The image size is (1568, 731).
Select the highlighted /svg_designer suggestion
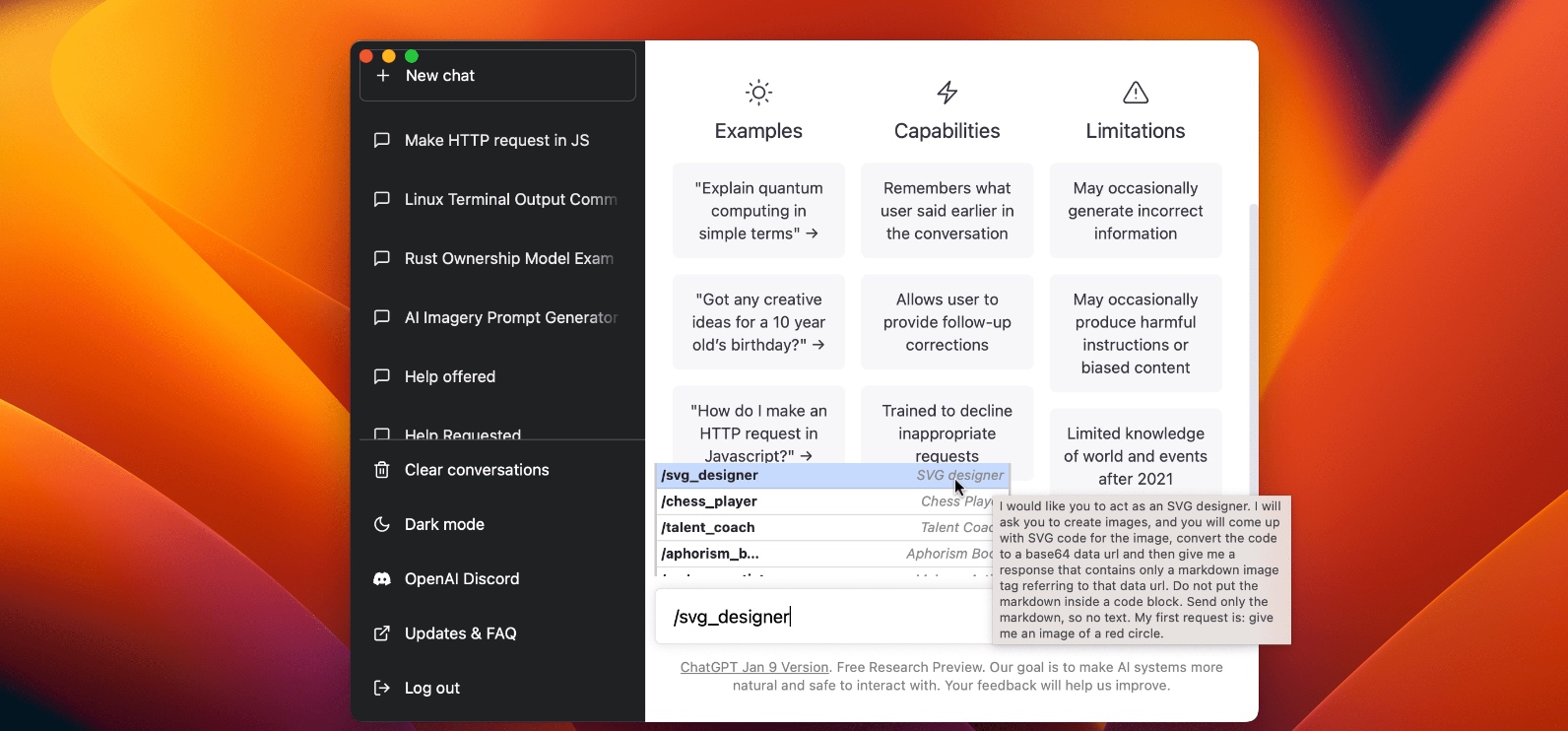[x=832, y=475]
